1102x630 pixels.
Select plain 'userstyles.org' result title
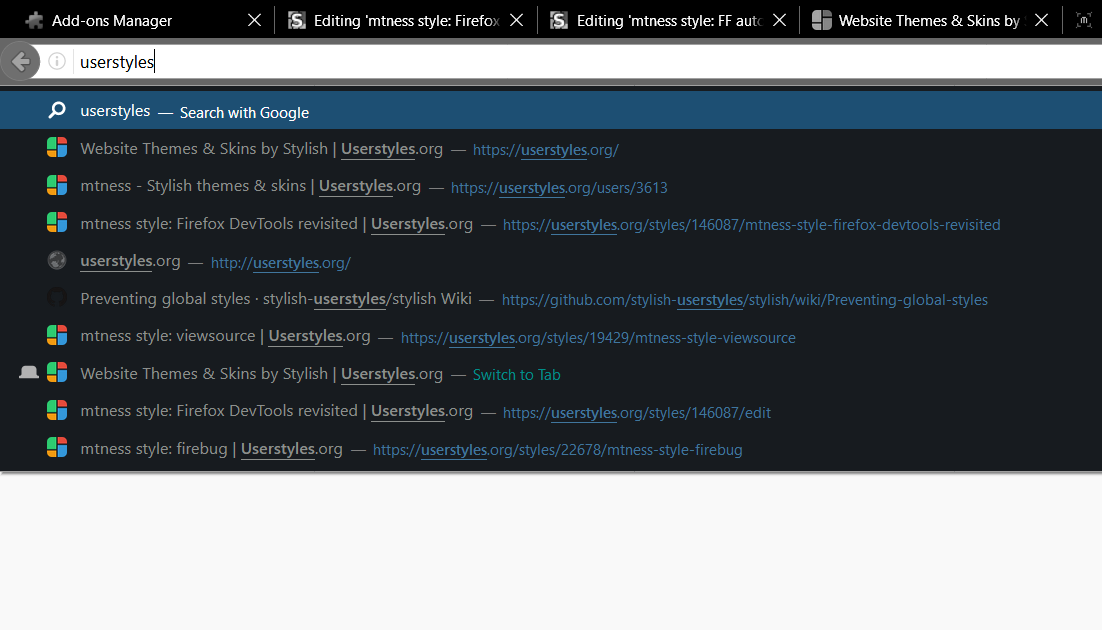tap(130, 261)
